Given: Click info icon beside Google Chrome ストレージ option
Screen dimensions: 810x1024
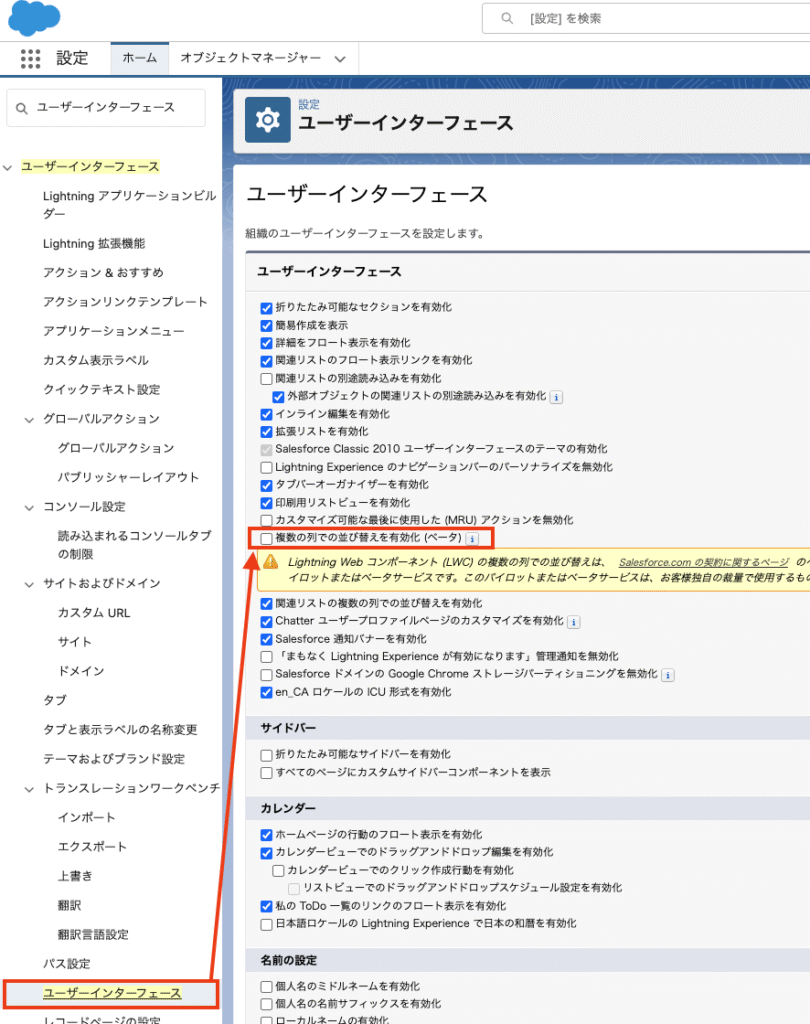Looking at the screenshot, I should 668,675.
